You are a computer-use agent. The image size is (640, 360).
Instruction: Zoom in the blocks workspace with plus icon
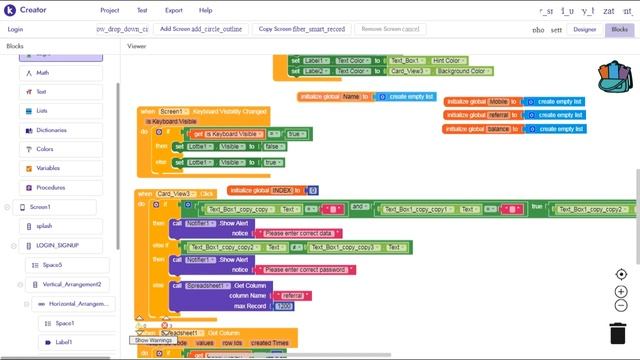pos(621,291)
